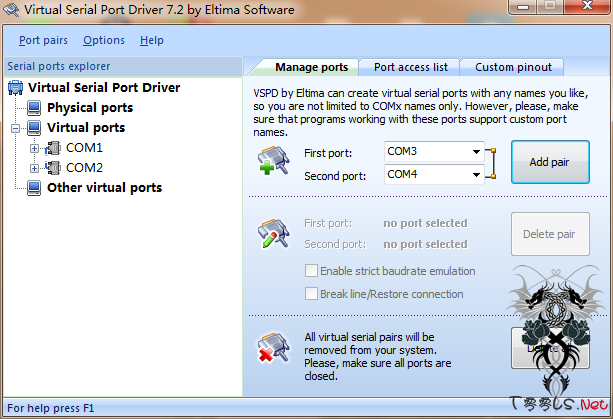Screen dimensions: 613x419
Task: Click the Virtual ports monitor icon
Action: (x=34, y=128)
